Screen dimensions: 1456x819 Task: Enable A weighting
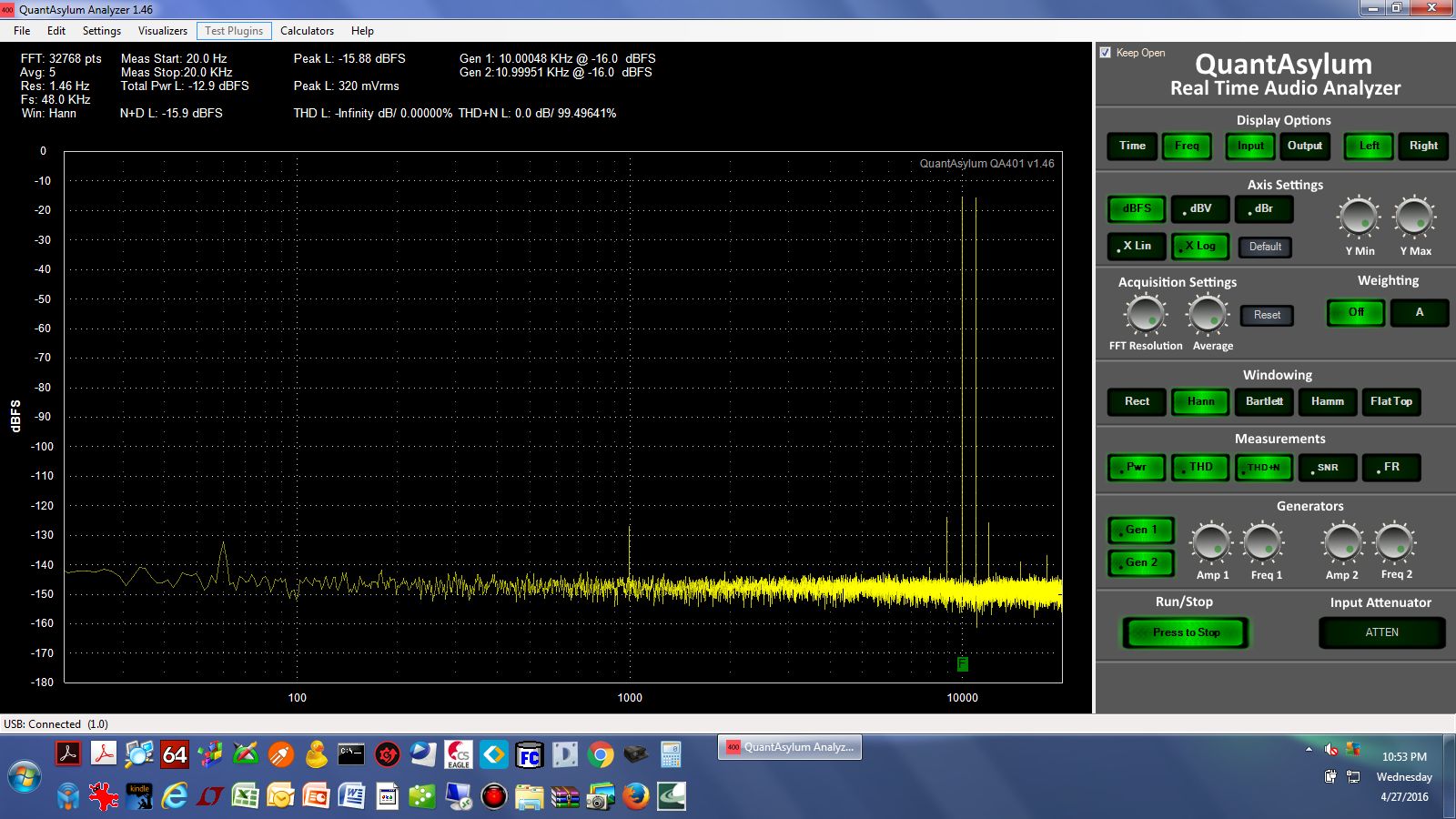(1420, 312)
